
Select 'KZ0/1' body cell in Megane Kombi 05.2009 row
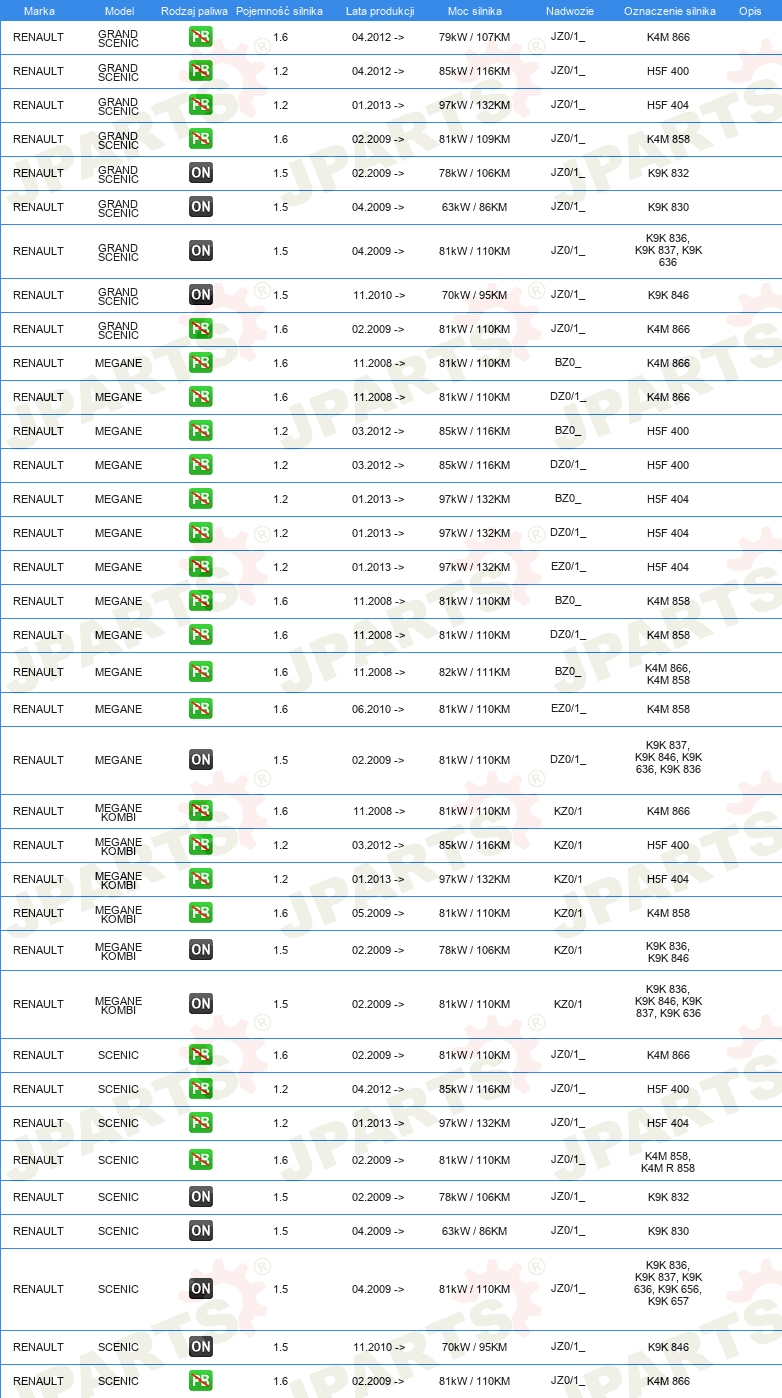(x=568, y=913)
